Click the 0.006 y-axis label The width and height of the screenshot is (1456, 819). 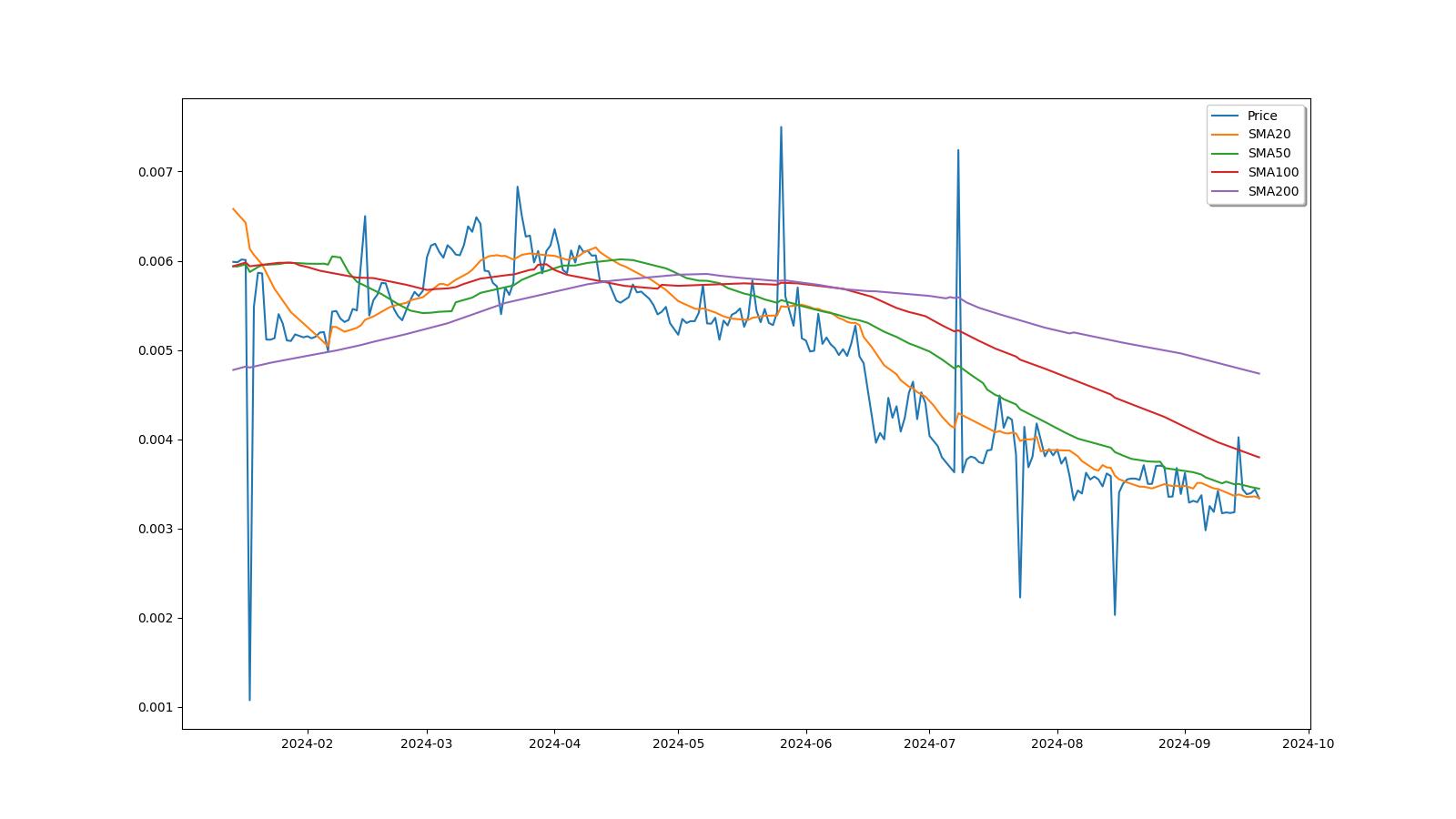(156, 261)
